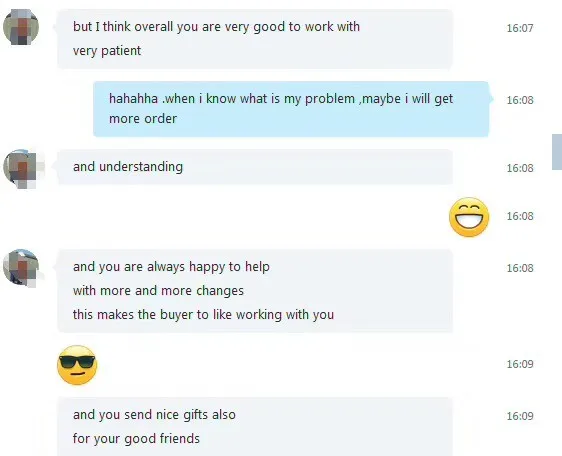Viewport: 562px width, 456px height.
Task: Click the grinning face emoji
Action: pyautogui.click(x=469, y=217)
